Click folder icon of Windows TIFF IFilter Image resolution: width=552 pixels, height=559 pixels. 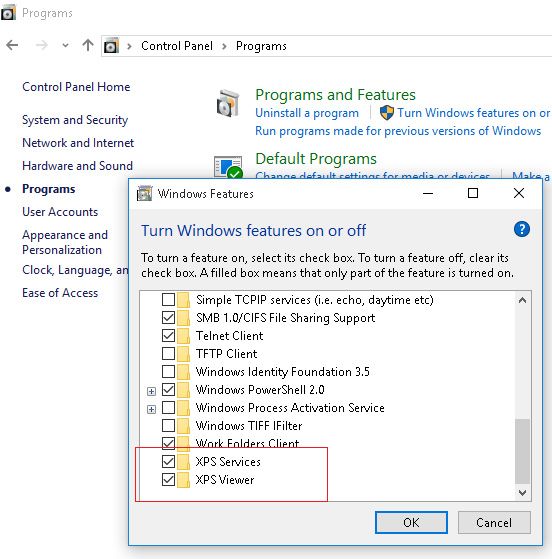click(x=183, y=426)
